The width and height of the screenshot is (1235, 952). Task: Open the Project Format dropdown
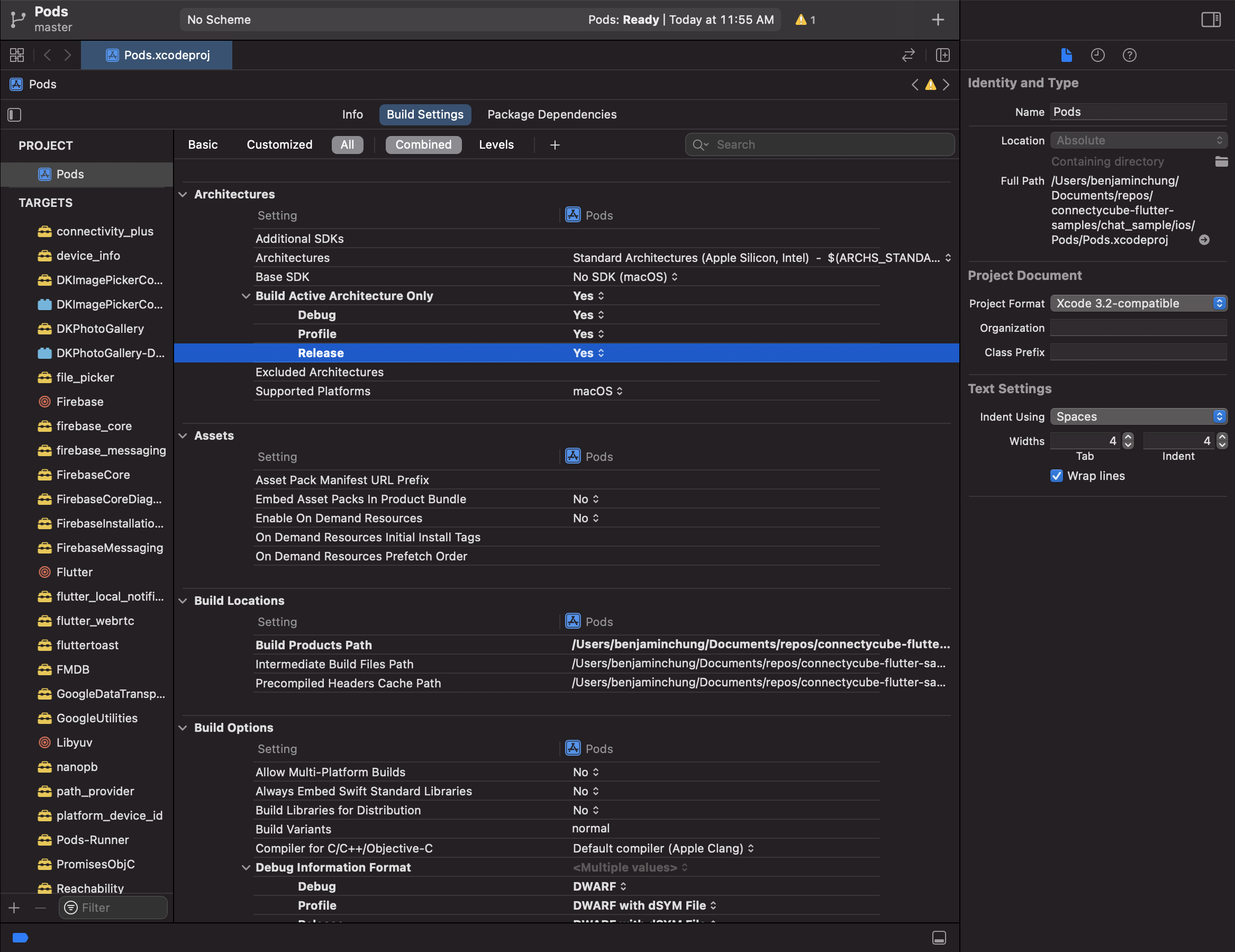1138,303
